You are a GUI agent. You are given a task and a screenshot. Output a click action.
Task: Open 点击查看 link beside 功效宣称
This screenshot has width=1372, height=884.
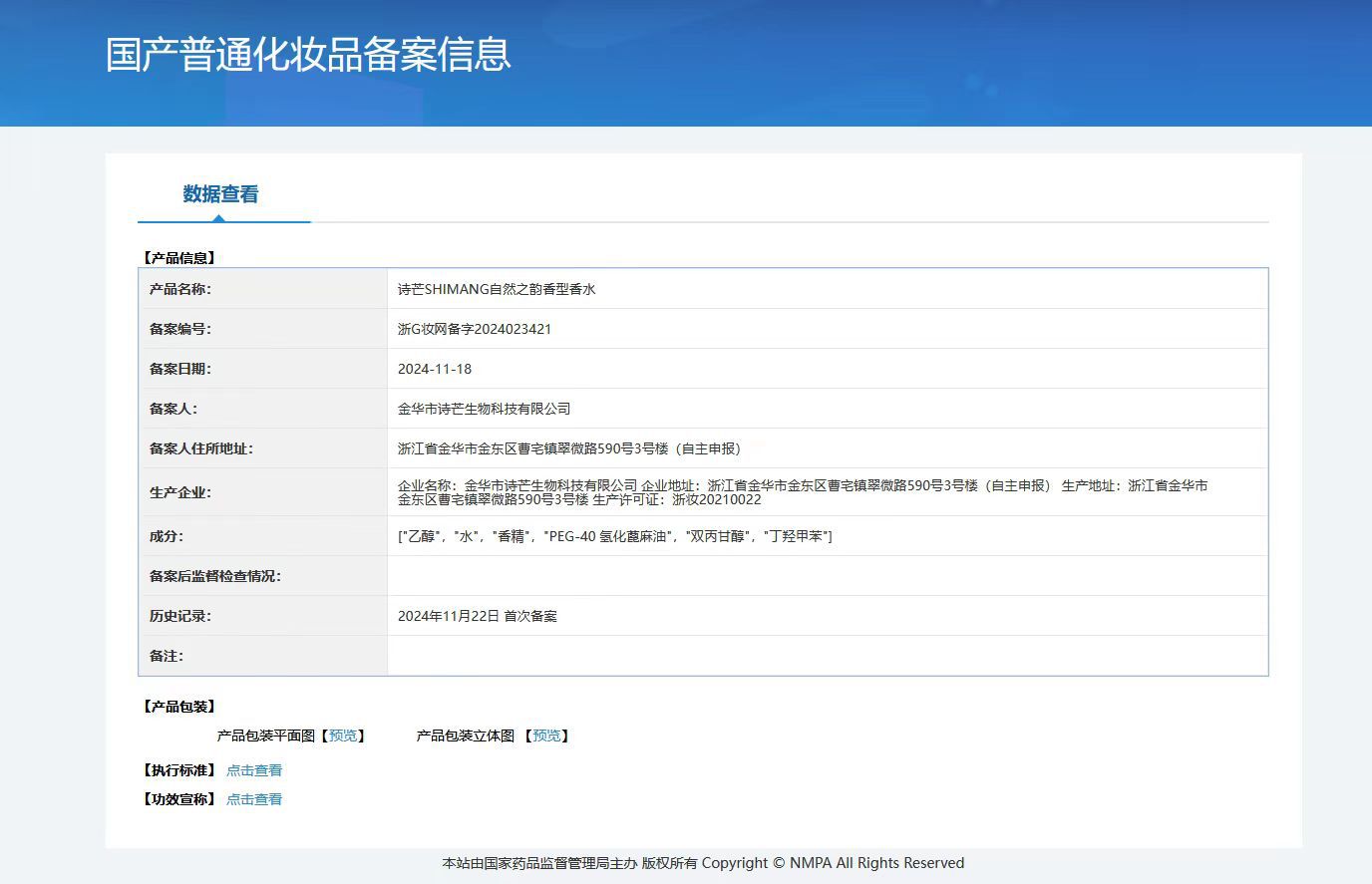pyautogui.click(x=254, y=799)
